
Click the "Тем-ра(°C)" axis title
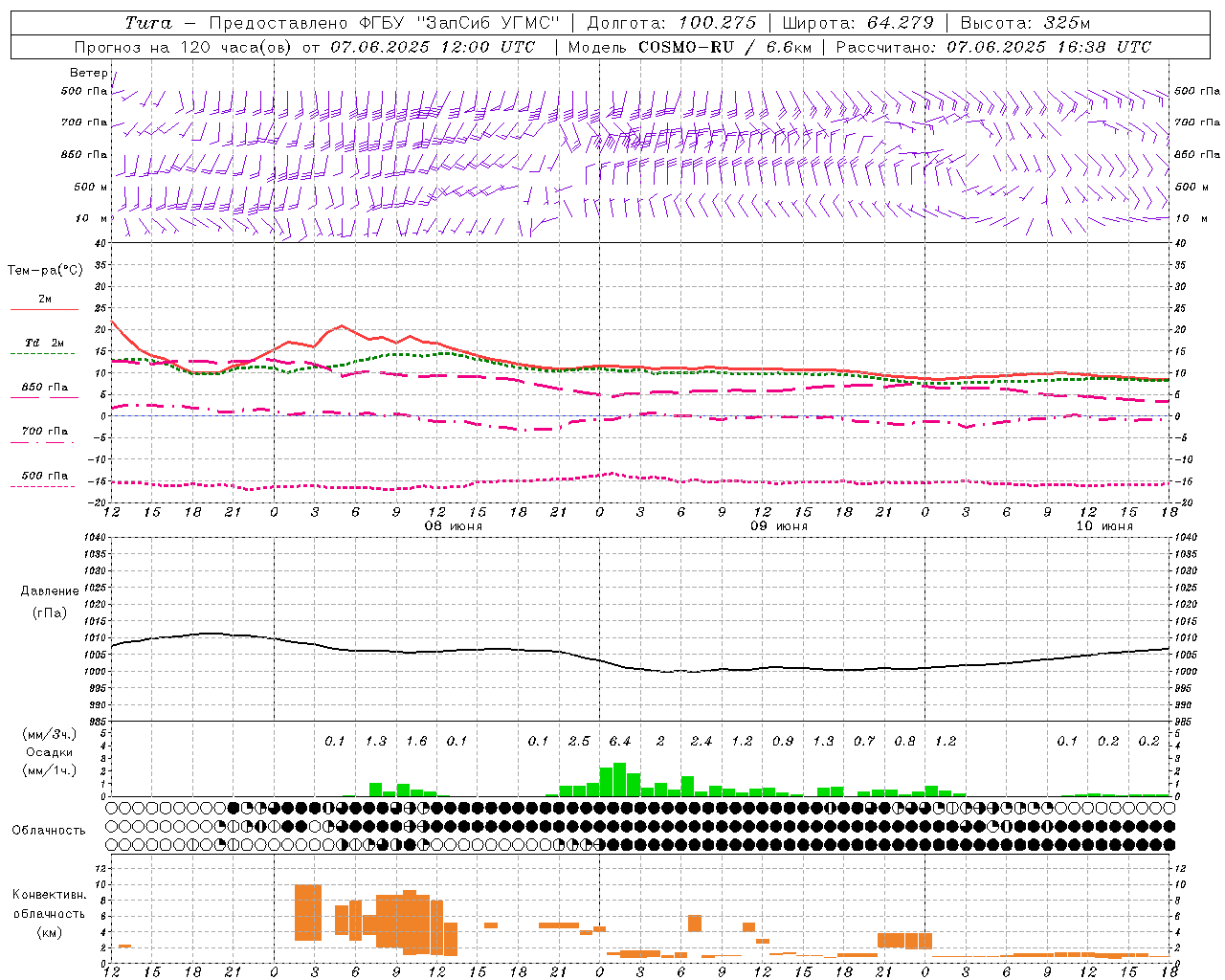pyautogui.click(x=45, y=271)
